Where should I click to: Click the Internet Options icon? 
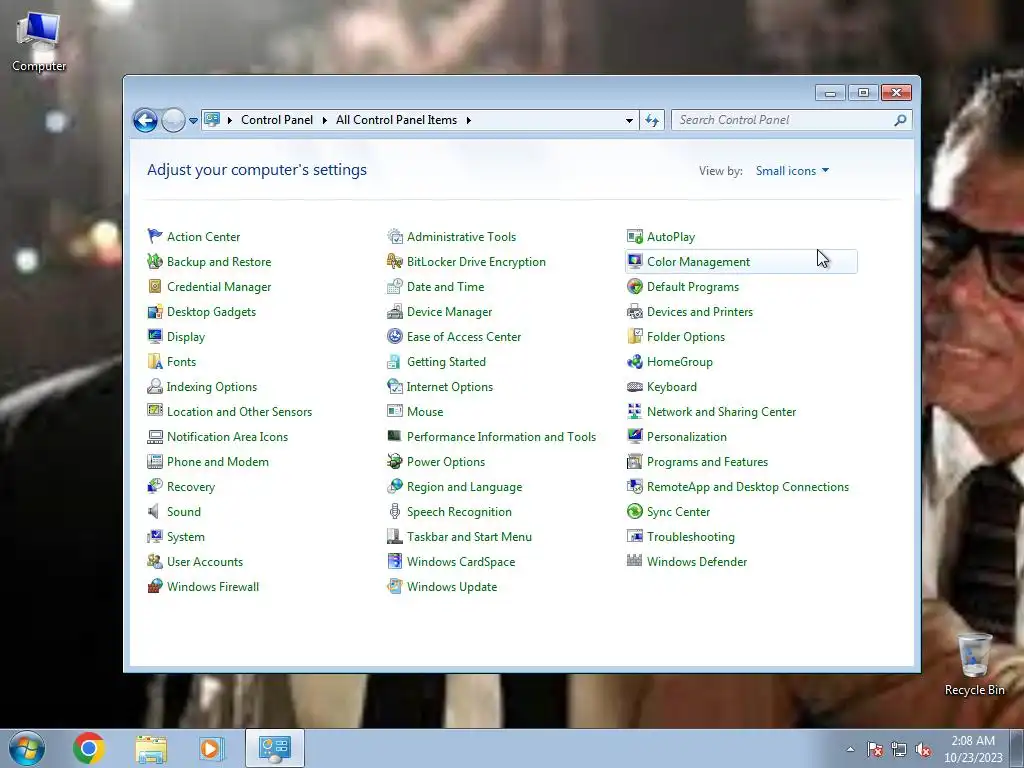(x=394, y=386)
